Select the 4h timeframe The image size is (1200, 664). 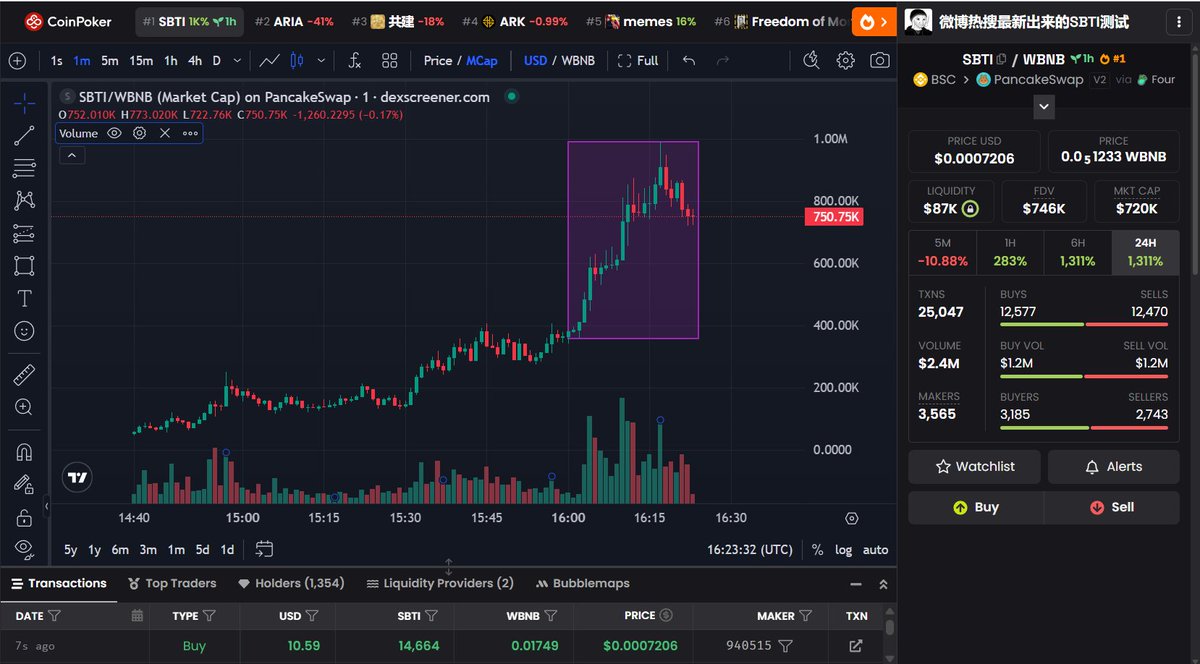pyautogui.click(x=195, y=60)
